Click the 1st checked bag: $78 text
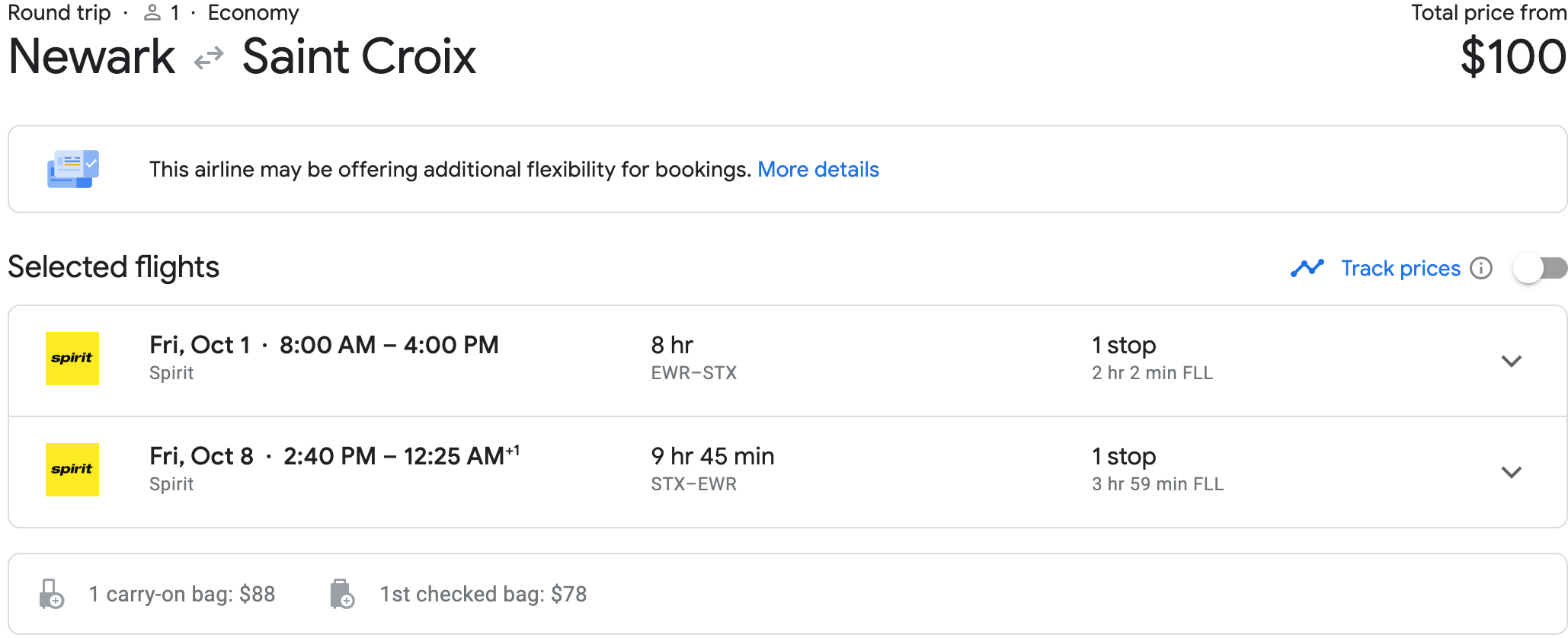Image resolution: width=1568 pixels, height=638 pixels. pos(484,594)
